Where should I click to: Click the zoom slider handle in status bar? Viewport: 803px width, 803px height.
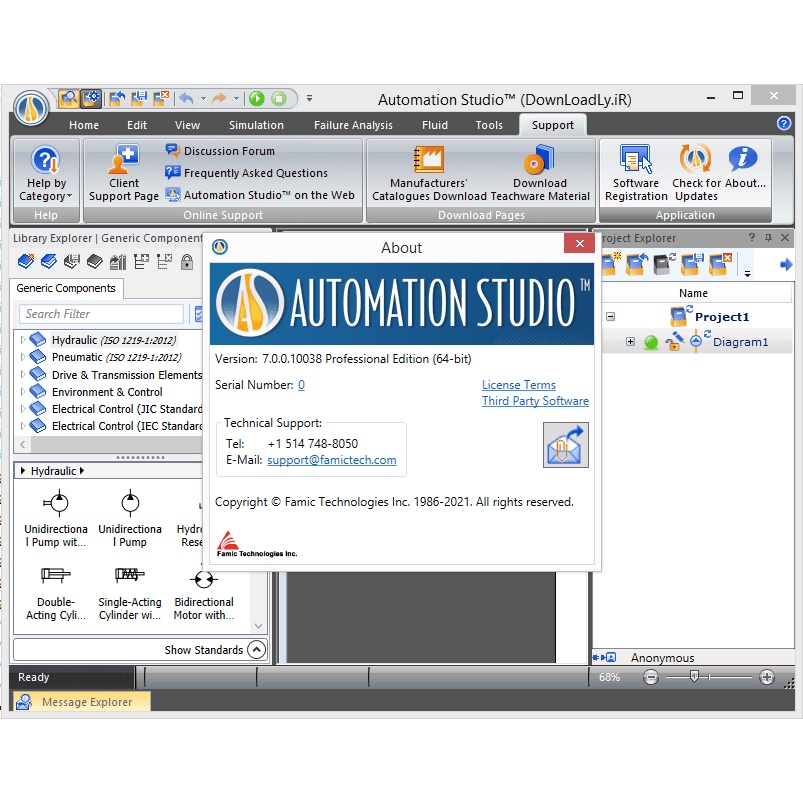pos(694,677)
